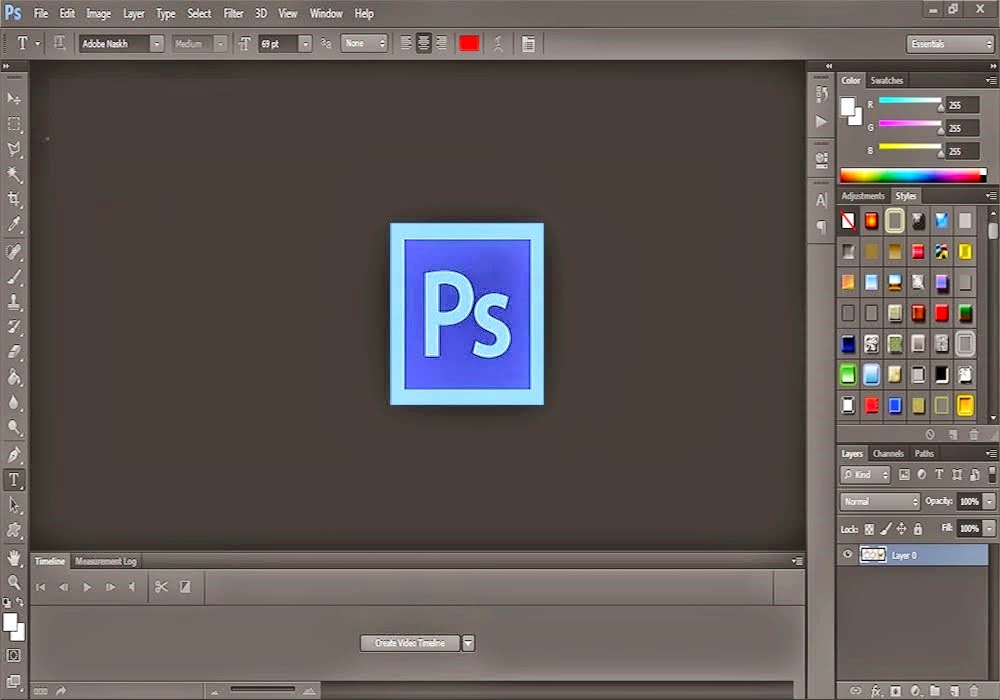
Task: Switch to the Channels tab
Action: pos(888,453)
